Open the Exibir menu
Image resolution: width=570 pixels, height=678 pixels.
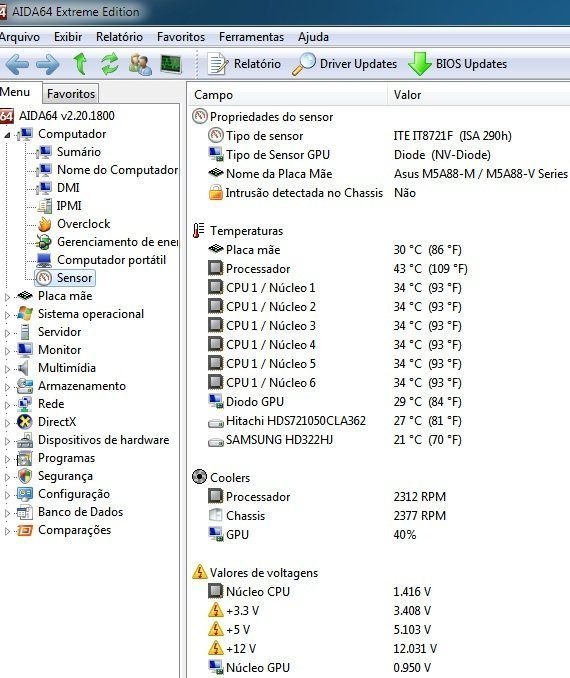coord(68,37)
